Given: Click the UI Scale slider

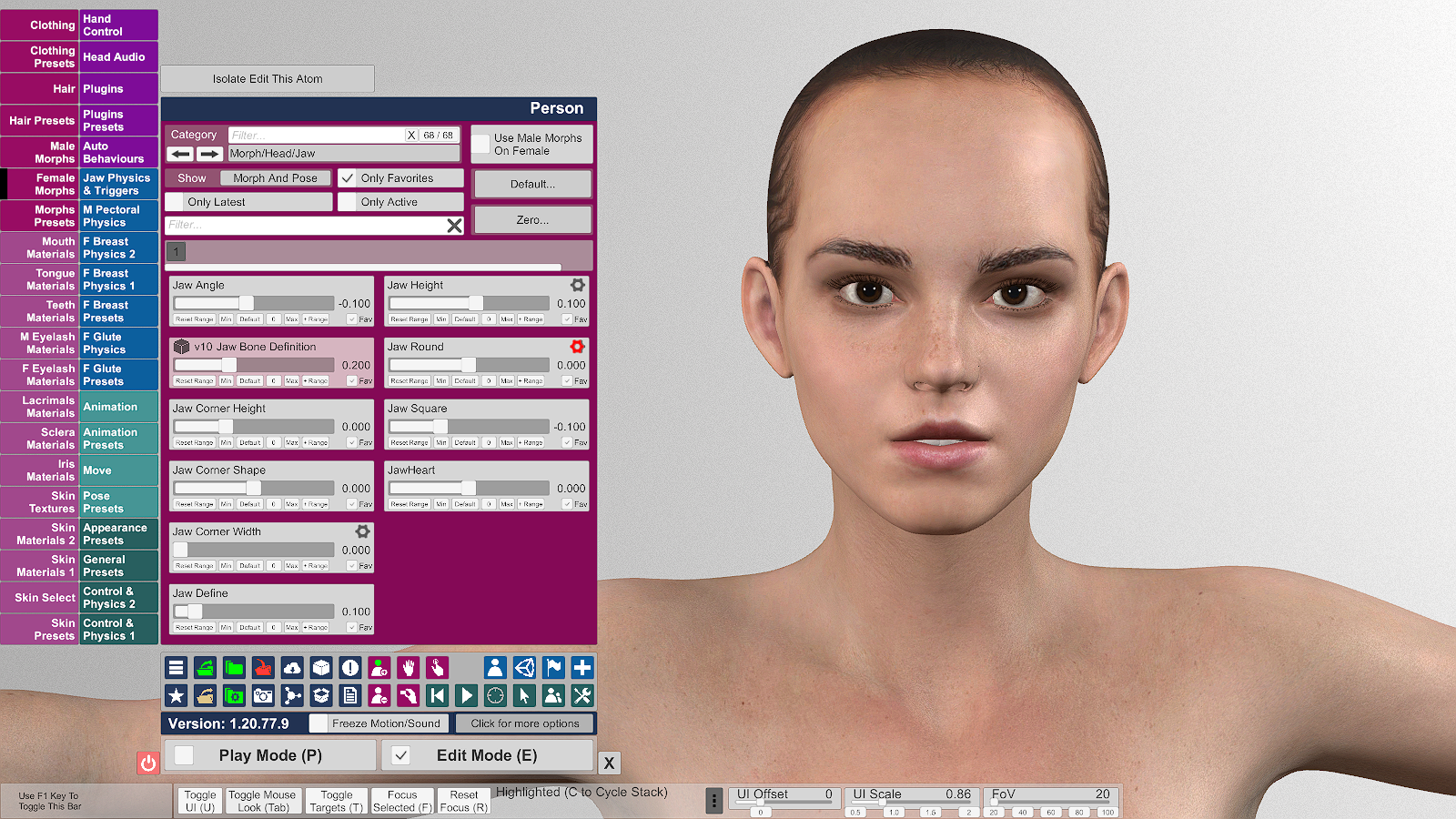Looking at the screenshot, I should (x=912, y=802).
